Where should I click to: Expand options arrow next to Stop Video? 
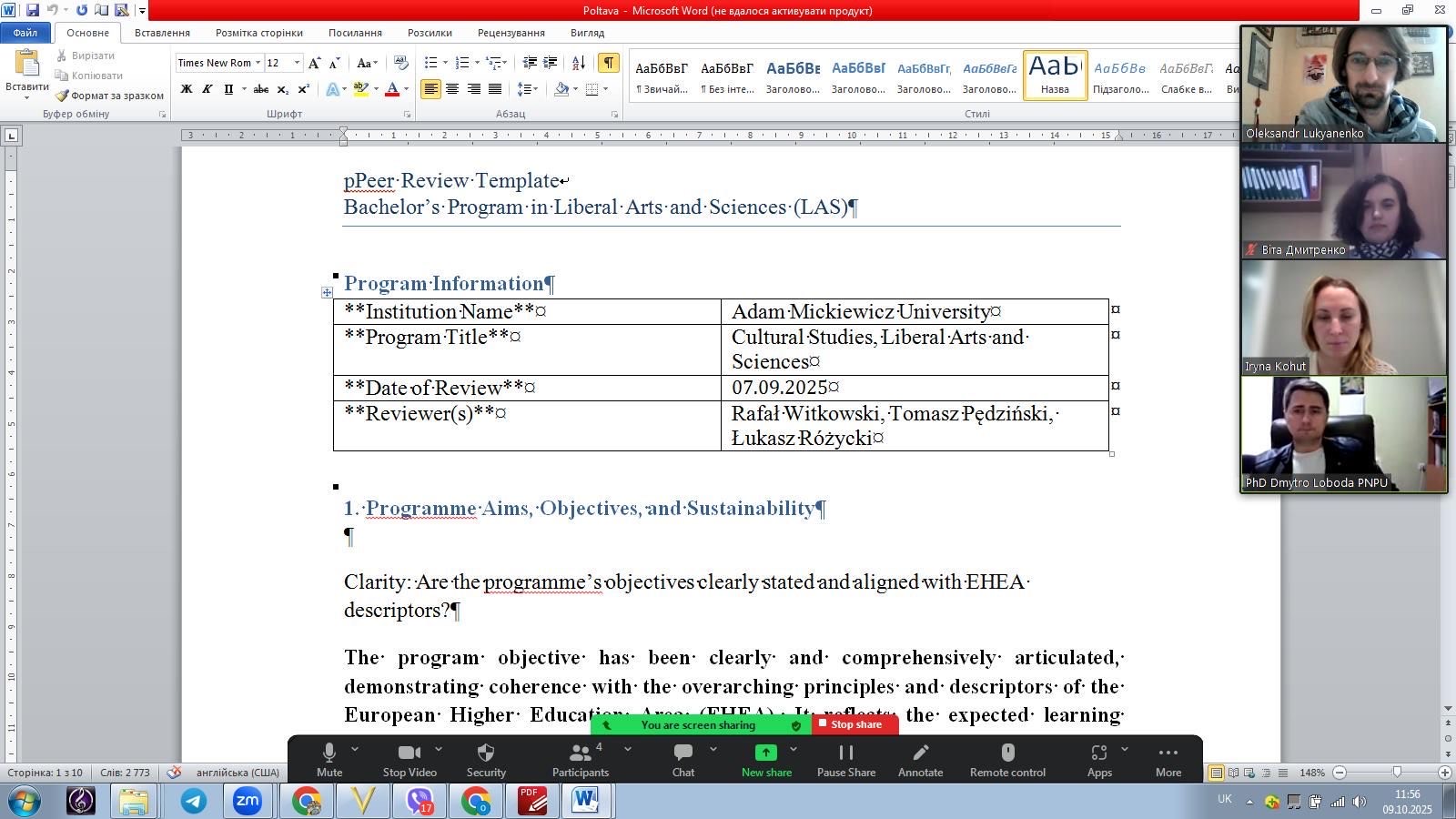[439, 750]
